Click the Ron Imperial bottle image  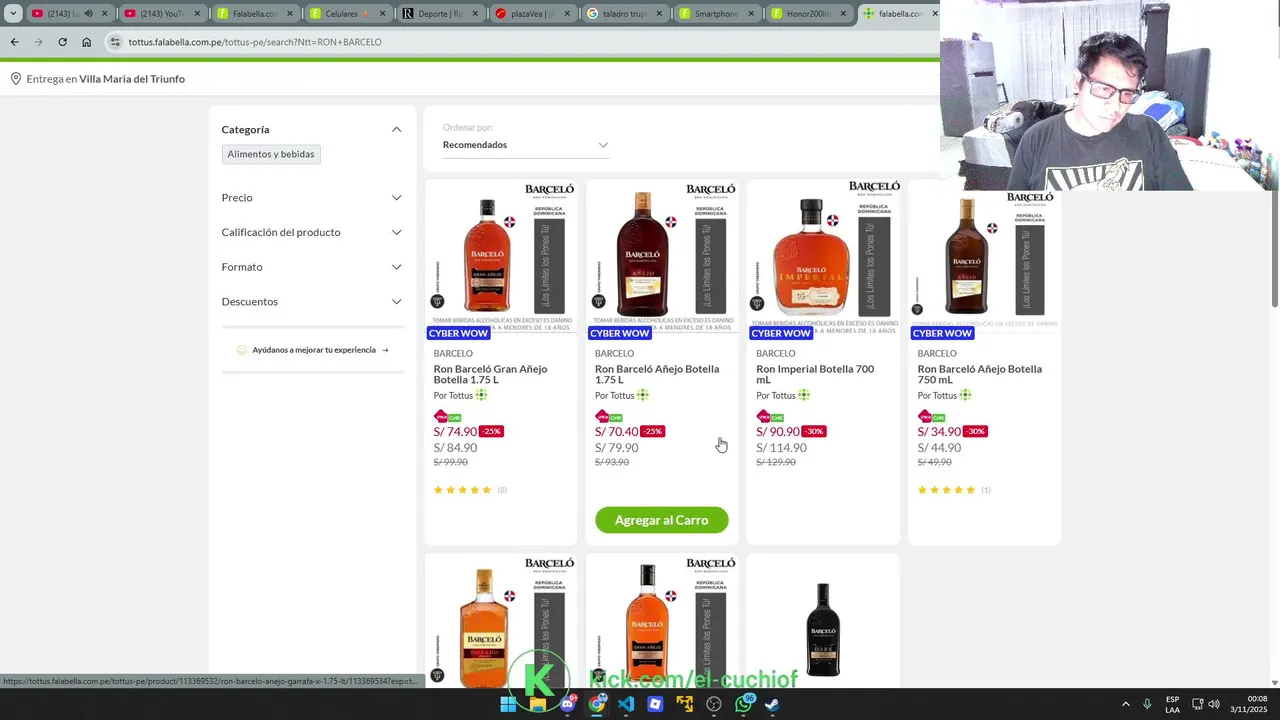811,255
